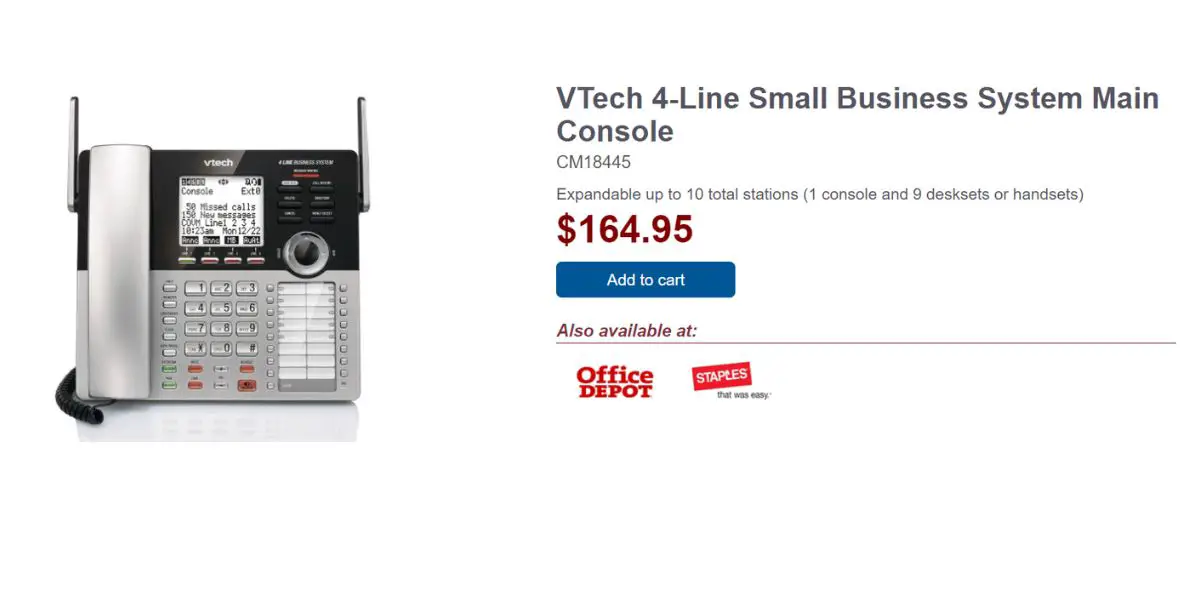Click the $164.95 price
This screenshot has width=1200, height=600.
(625, 230)
